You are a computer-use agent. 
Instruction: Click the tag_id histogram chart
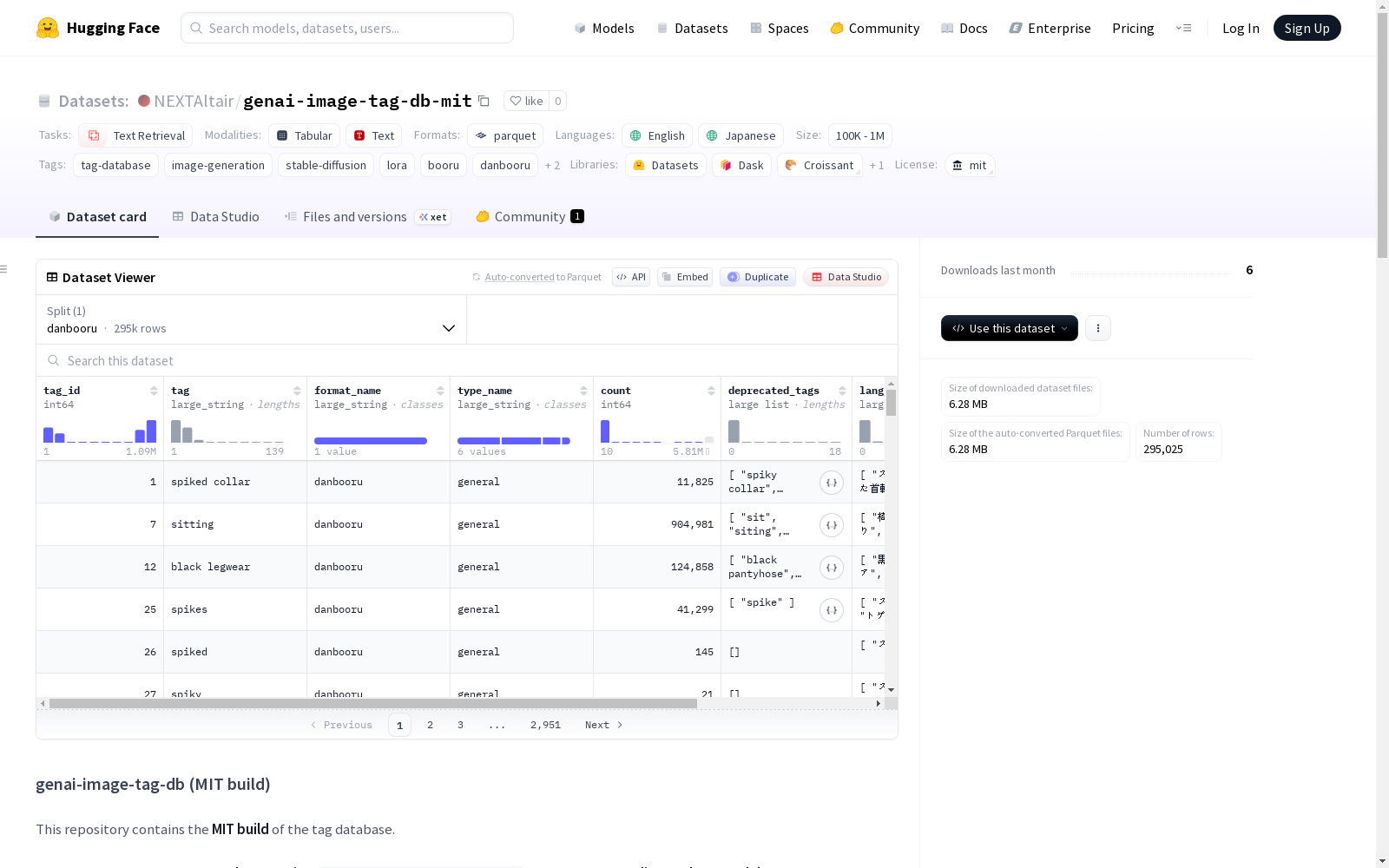click(x=100, y=431)
